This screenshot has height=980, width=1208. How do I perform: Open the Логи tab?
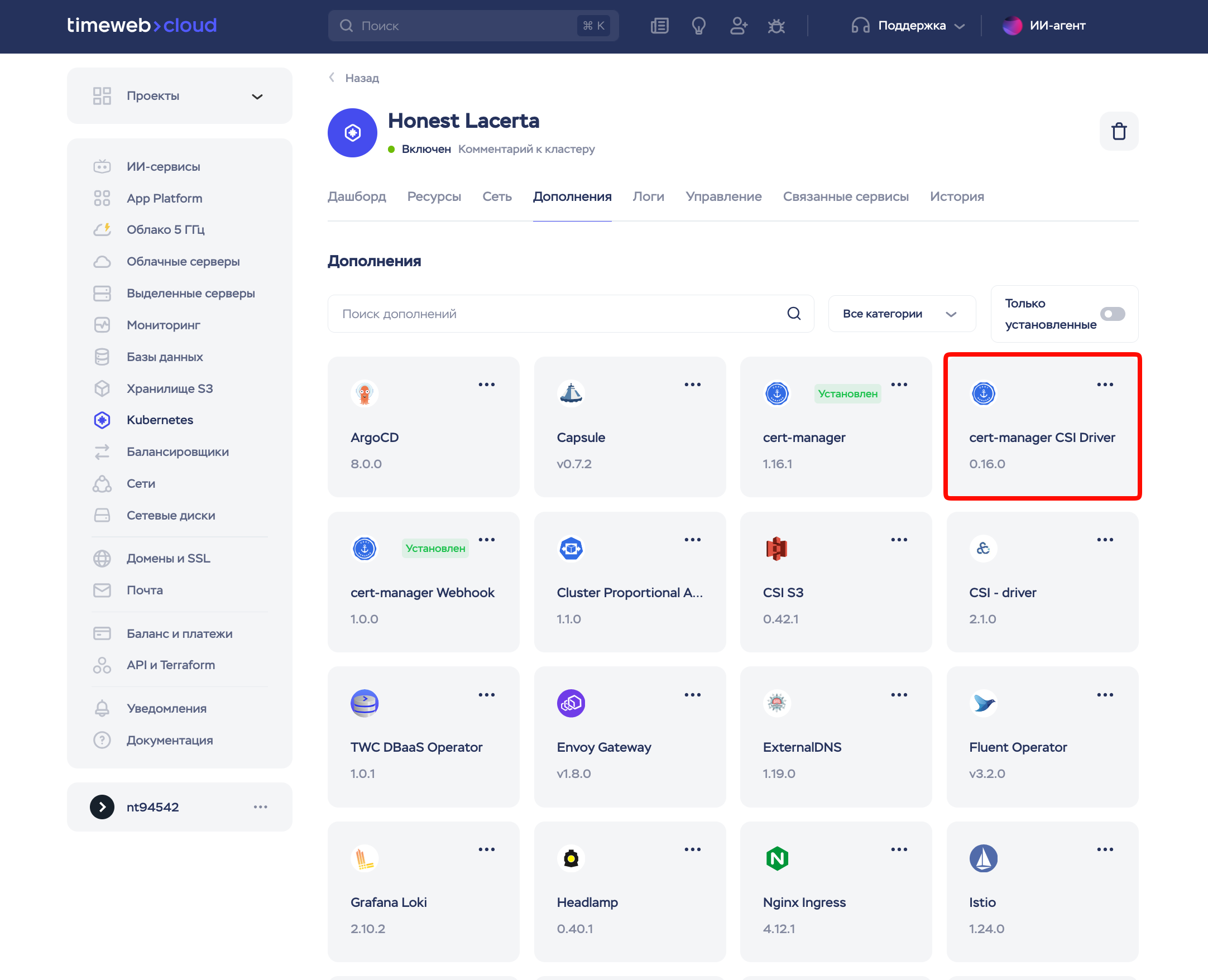(x=648, y=196)
